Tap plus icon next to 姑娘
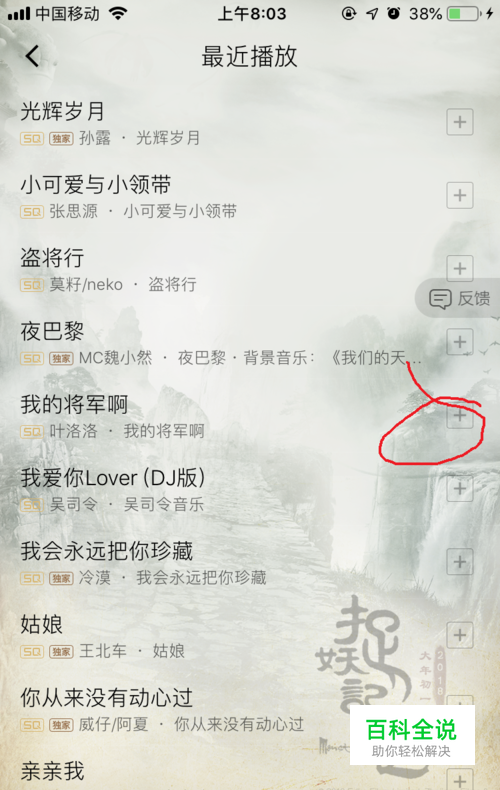This screenshot has height=790, width=500. [x=460, y=635]
